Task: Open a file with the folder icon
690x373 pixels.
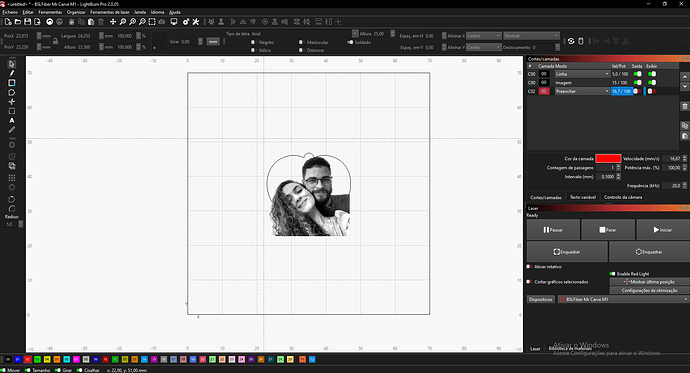Action: (18, 22)
